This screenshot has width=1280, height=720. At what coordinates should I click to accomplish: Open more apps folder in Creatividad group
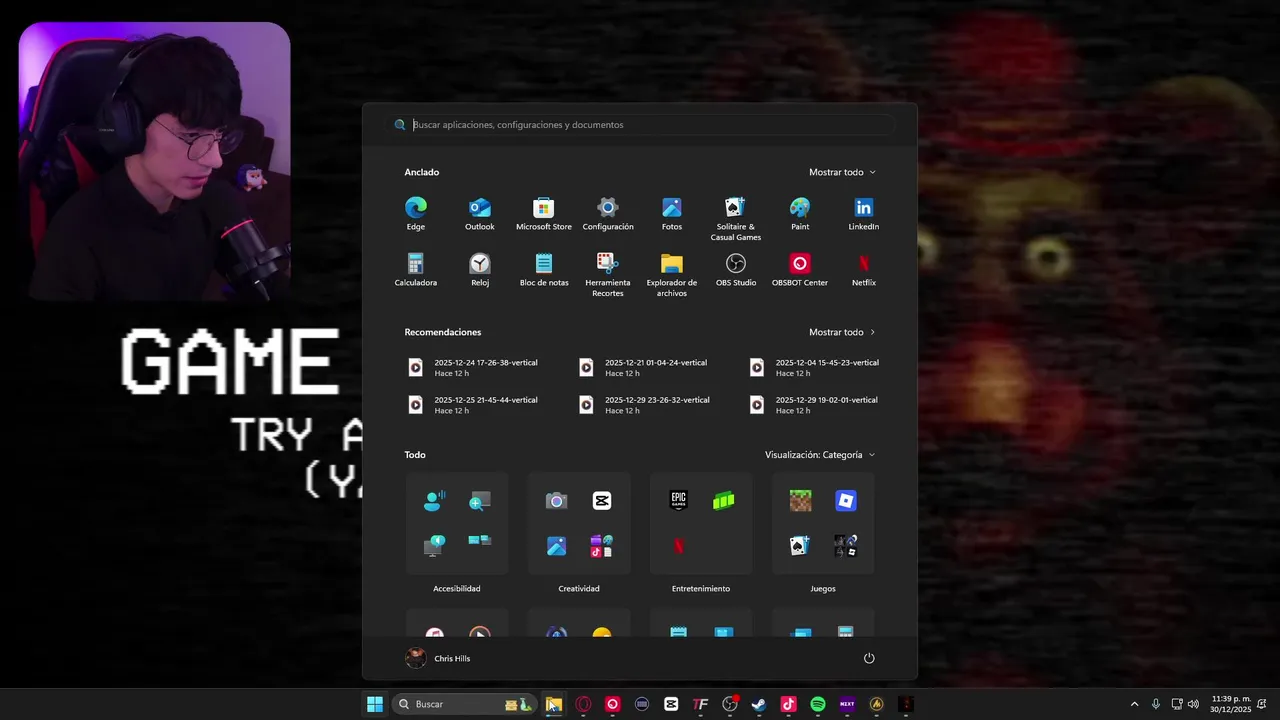[x=602, y=546]
